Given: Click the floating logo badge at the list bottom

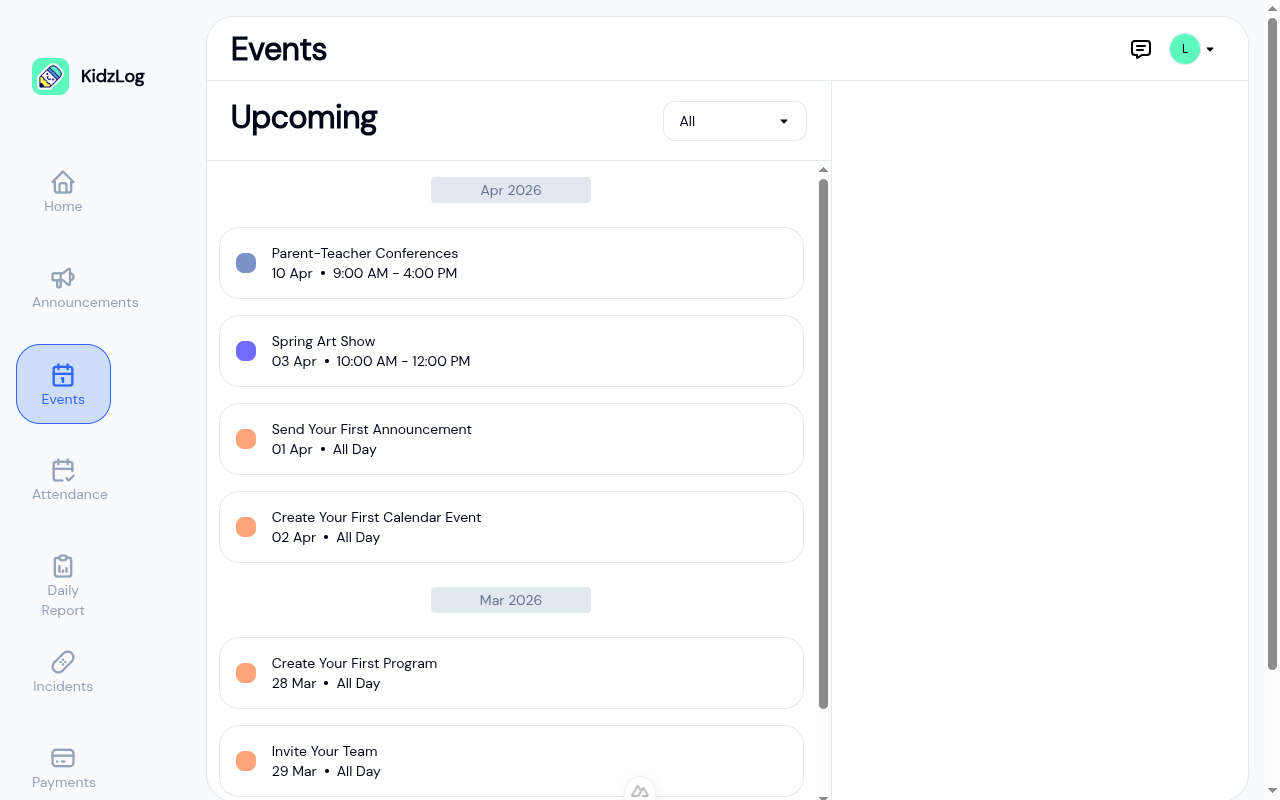Looking at the screenshot, I should tap(640, 790).
